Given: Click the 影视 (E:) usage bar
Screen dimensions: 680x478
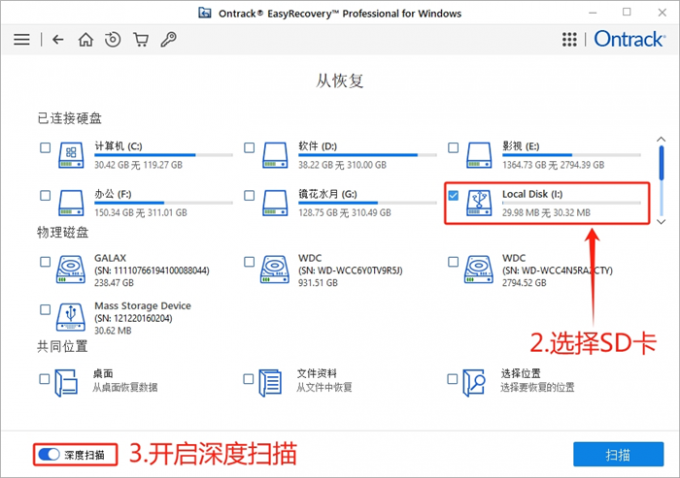Looking at the screenshot, I should click(x=572, y=155).
